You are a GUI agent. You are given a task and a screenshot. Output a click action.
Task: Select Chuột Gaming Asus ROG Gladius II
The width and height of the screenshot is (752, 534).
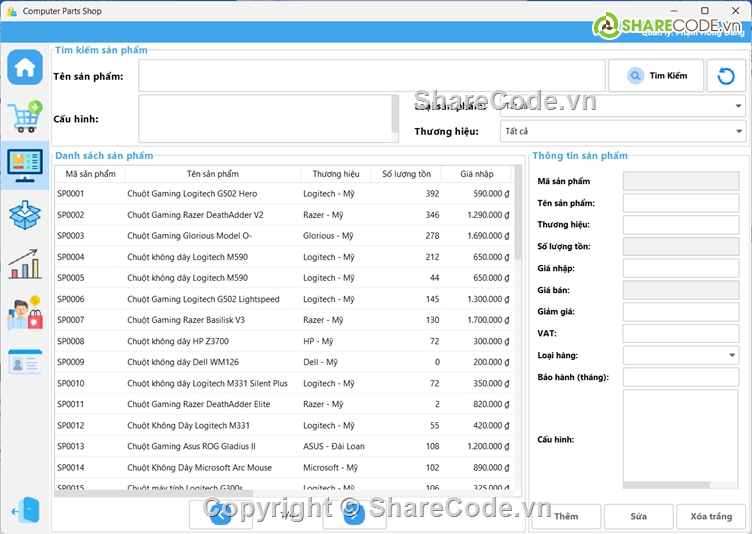[x=284, y=446]
